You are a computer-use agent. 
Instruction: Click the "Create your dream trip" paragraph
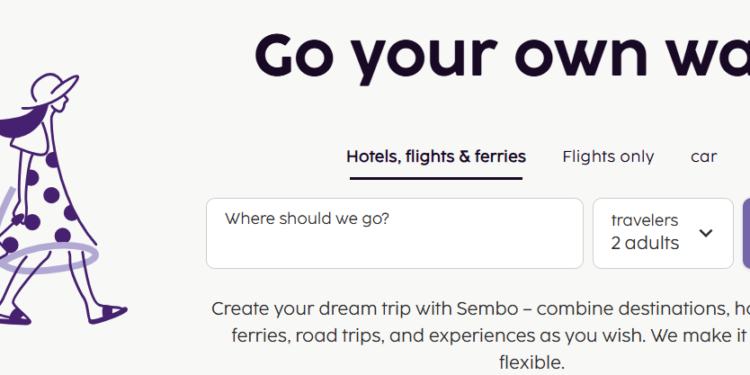[x=481, y=336]
